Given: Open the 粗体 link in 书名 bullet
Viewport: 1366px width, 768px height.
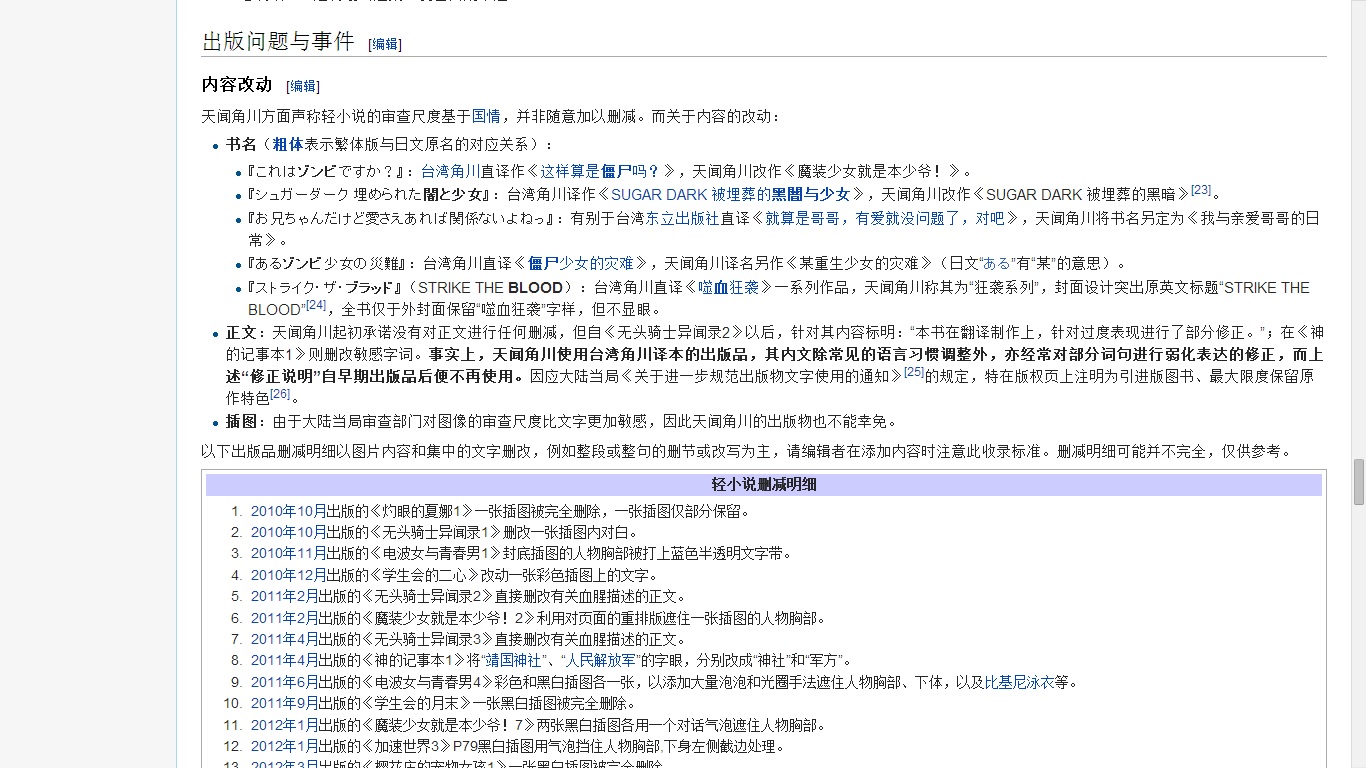Looking at the screenshot, I should (x=288, y=144).
